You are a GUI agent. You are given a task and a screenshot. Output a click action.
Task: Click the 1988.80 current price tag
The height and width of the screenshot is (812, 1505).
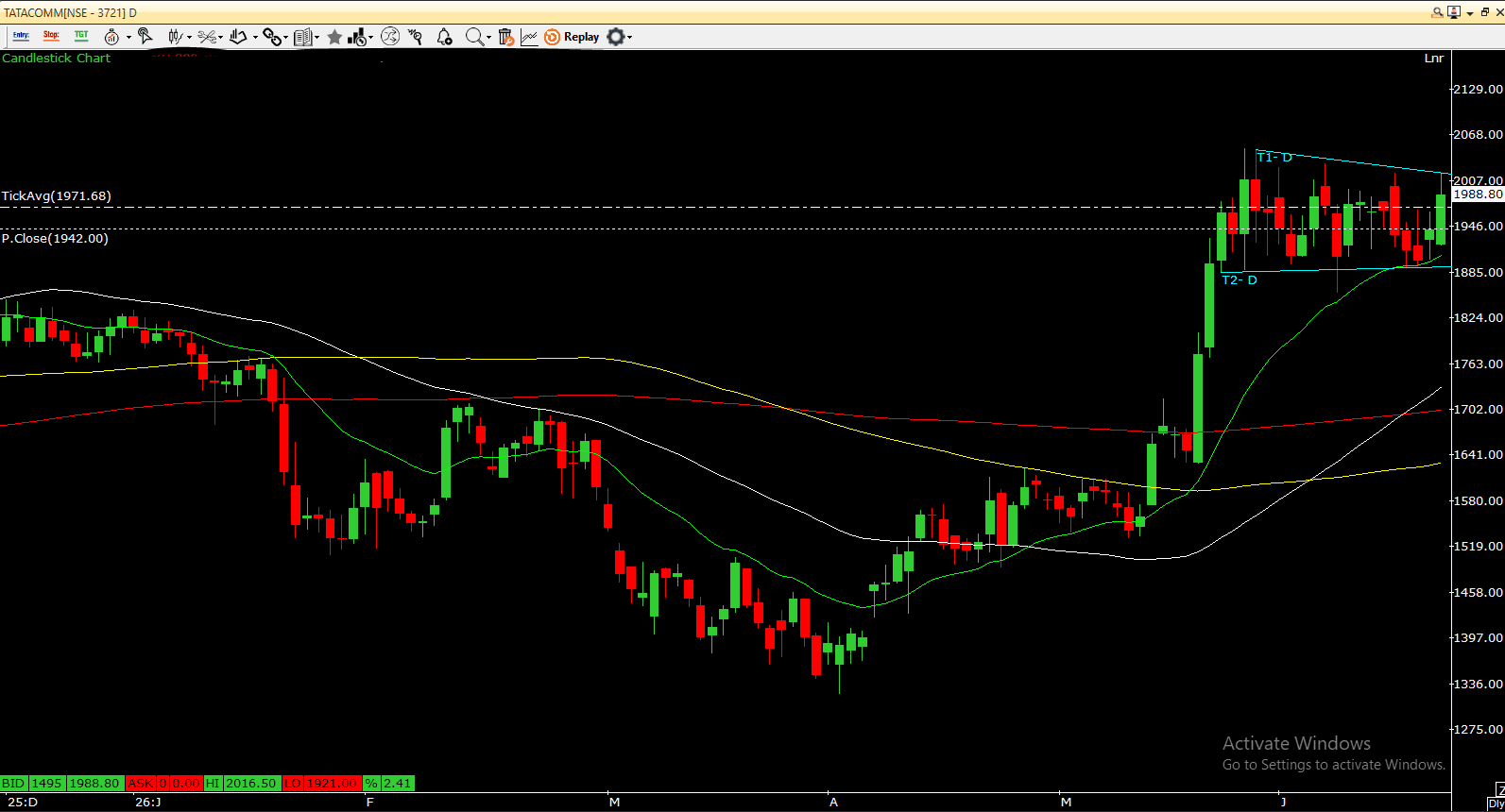coord(1478,194)
